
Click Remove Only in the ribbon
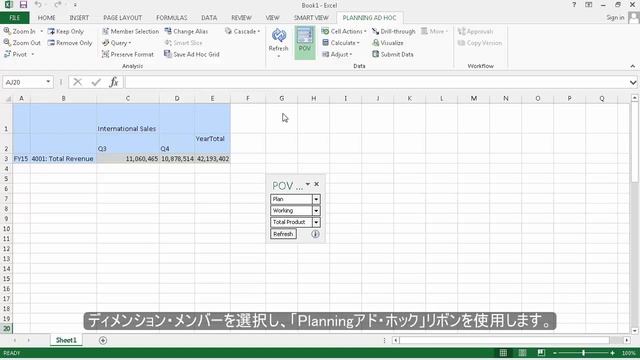(70, 42)
